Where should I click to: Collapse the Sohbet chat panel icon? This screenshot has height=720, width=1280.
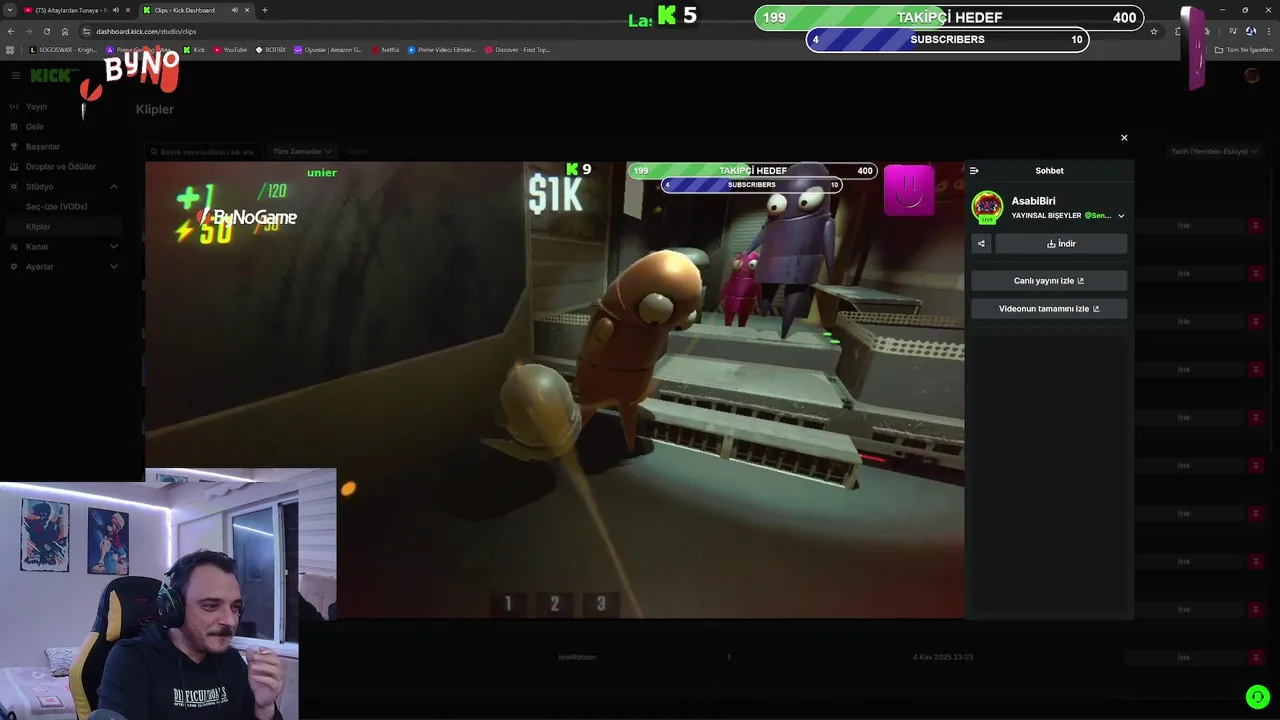pyautogui.click(x=974, y=171)
